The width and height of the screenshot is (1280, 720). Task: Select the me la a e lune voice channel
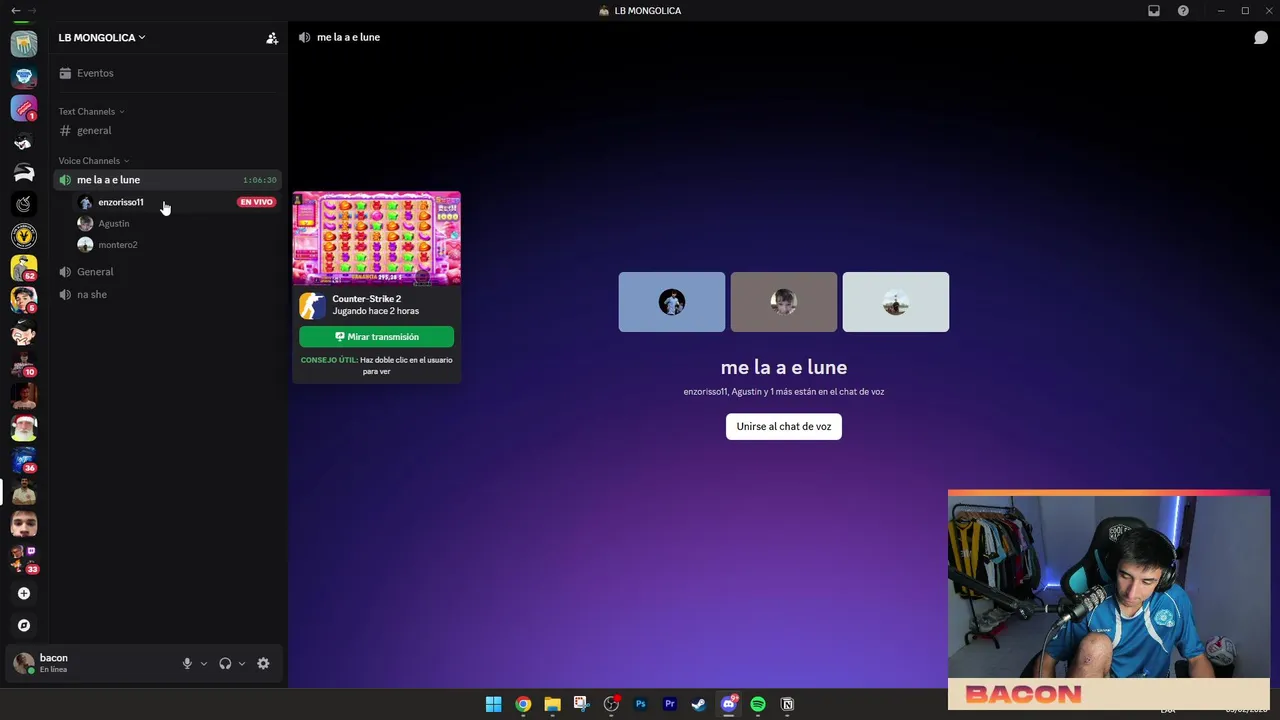pos(167,180)
